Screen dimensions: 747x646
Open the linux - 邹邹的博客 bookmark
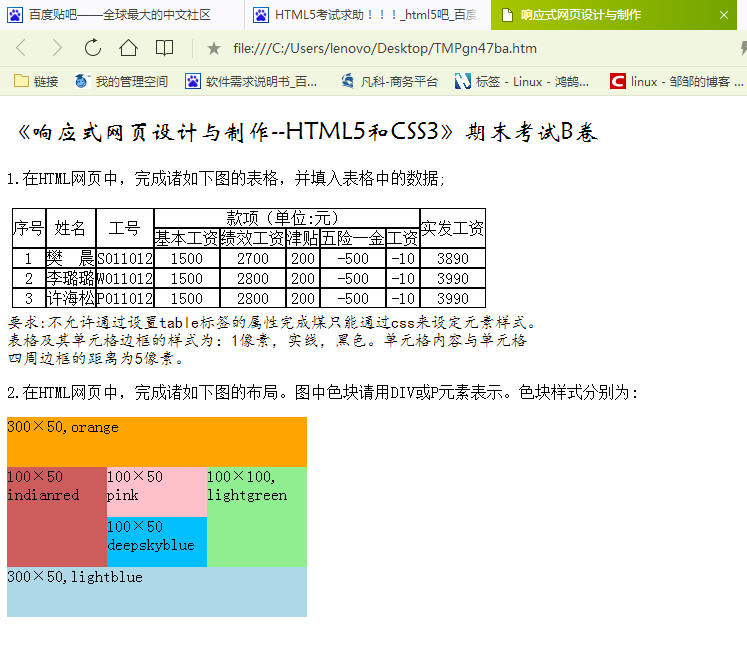pyautogui.click(x=676, y=81)
